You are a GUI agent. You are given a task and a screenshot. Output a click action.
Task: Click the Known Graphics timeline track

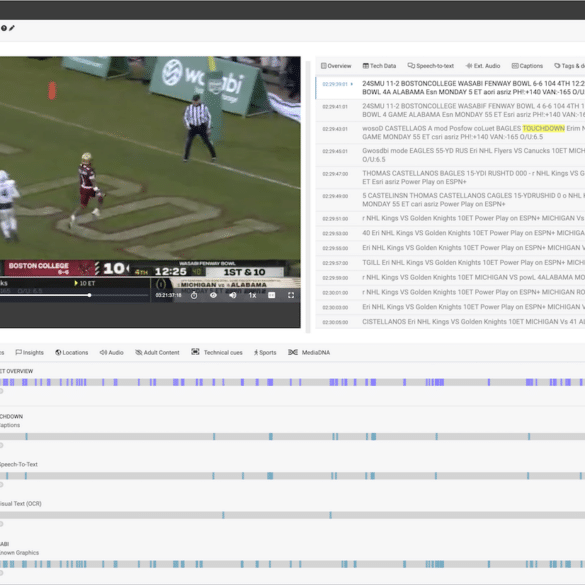point(292,564)
